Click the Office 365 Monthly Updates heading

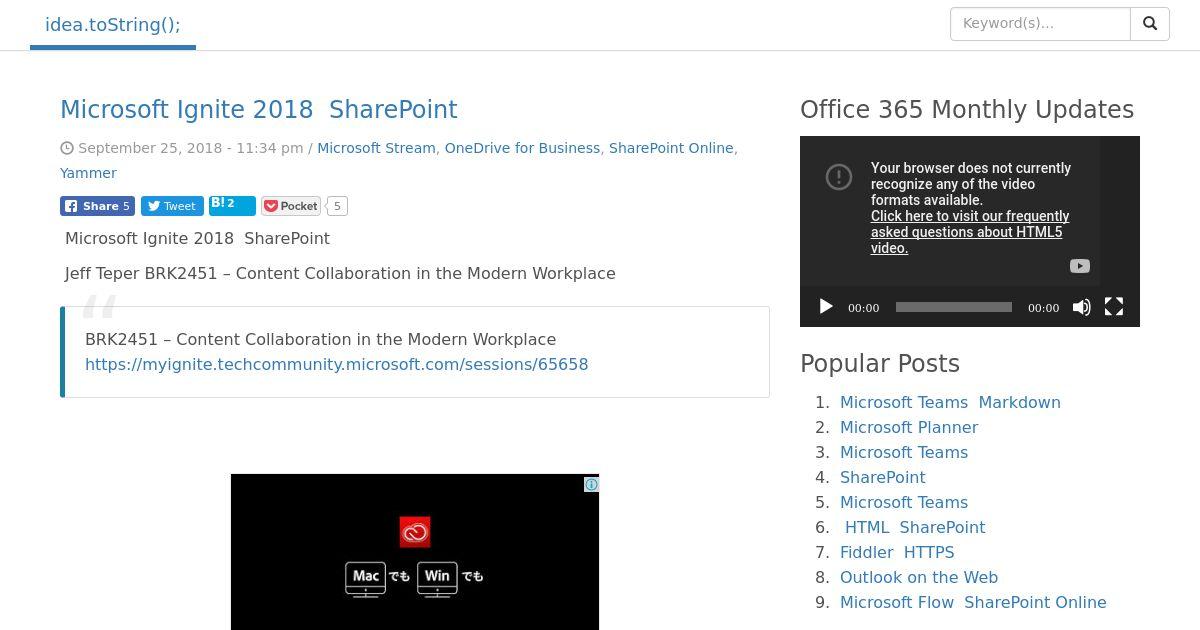click(967, 110)
